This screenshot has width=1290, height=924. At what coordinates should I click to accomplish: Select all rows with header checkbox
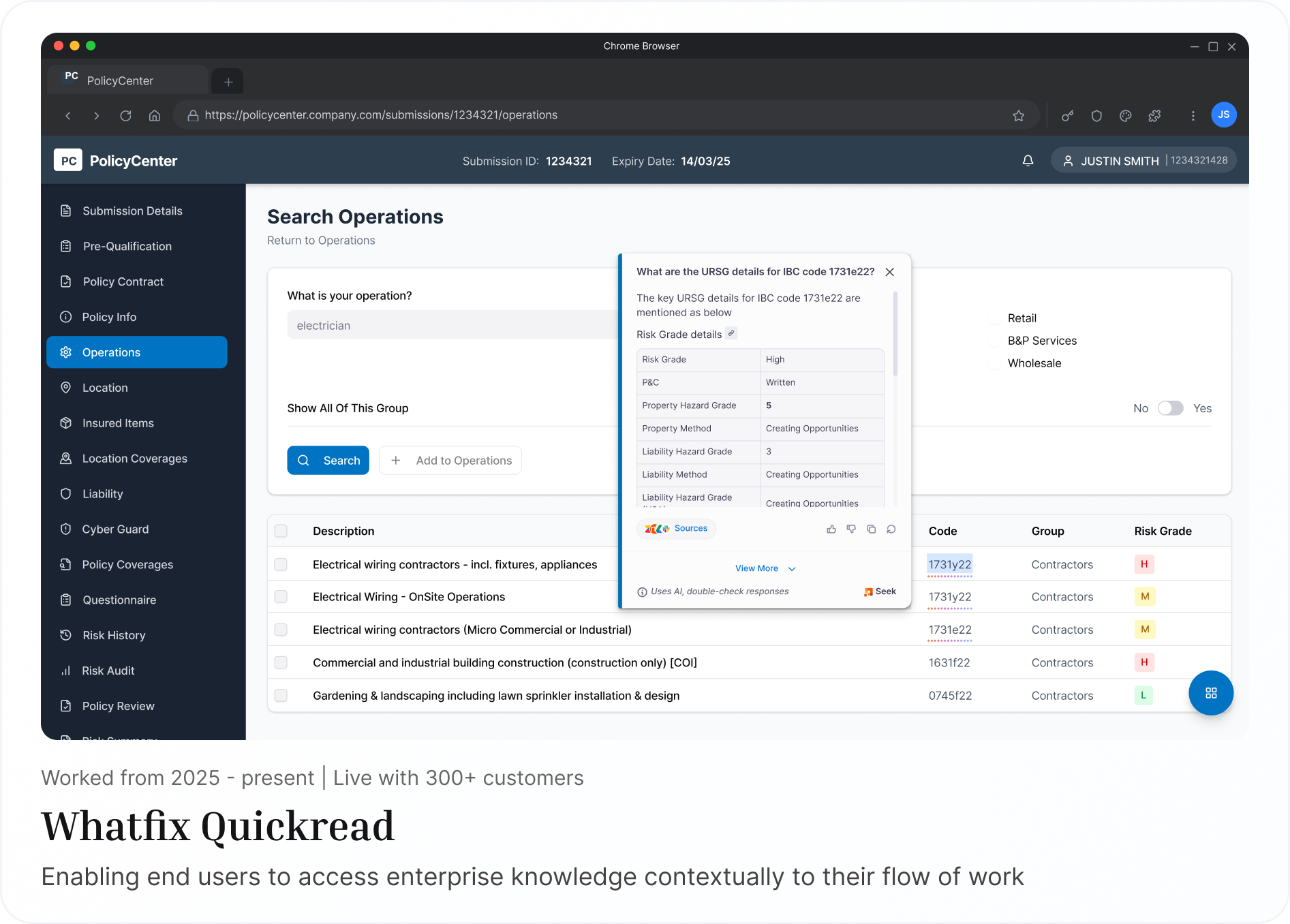pos(281,531)
